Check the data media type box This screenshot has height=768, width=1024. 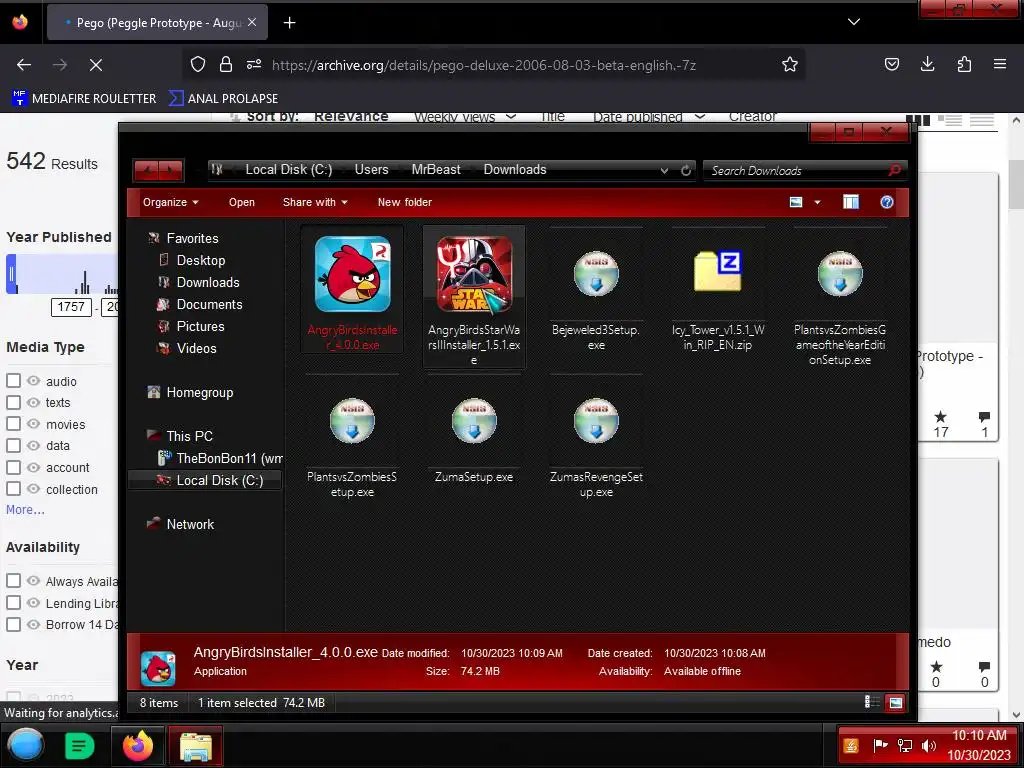[13, 445]
